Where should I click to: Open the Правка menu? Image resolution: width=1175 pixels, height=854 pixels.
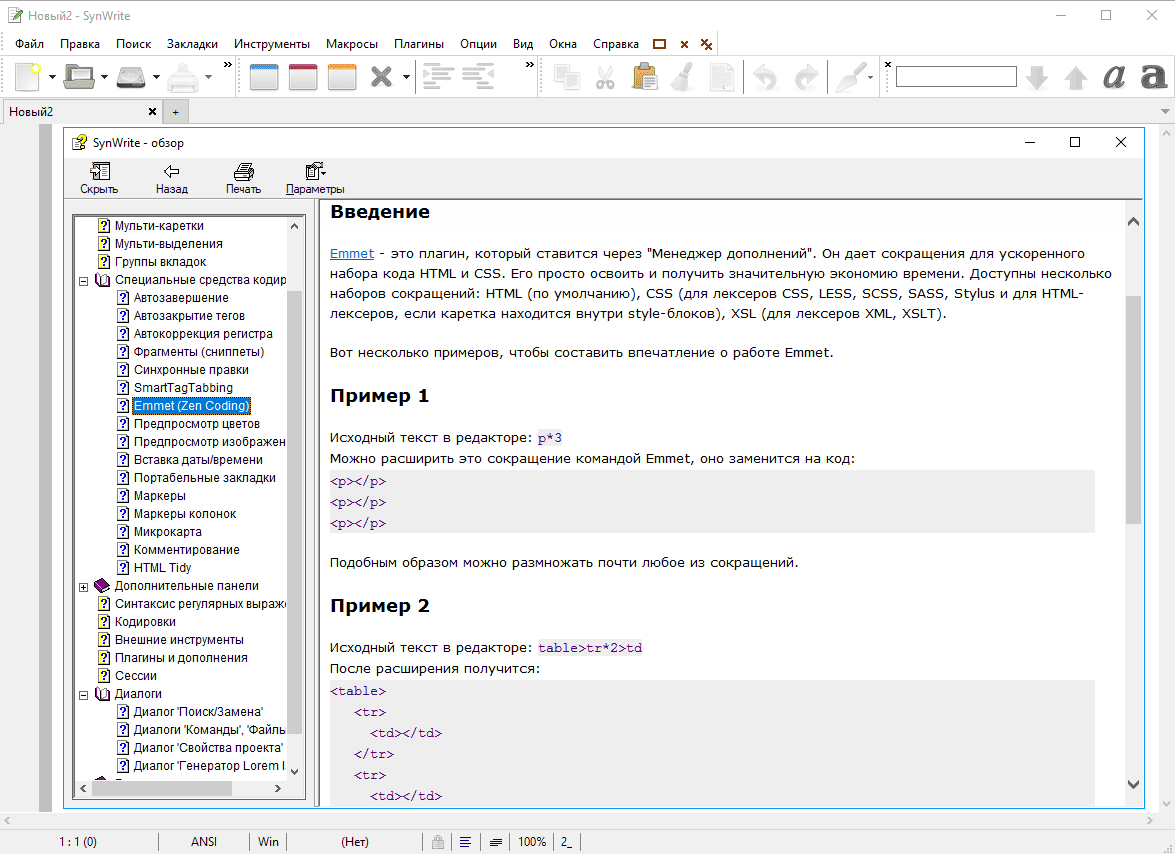[79, 44]
